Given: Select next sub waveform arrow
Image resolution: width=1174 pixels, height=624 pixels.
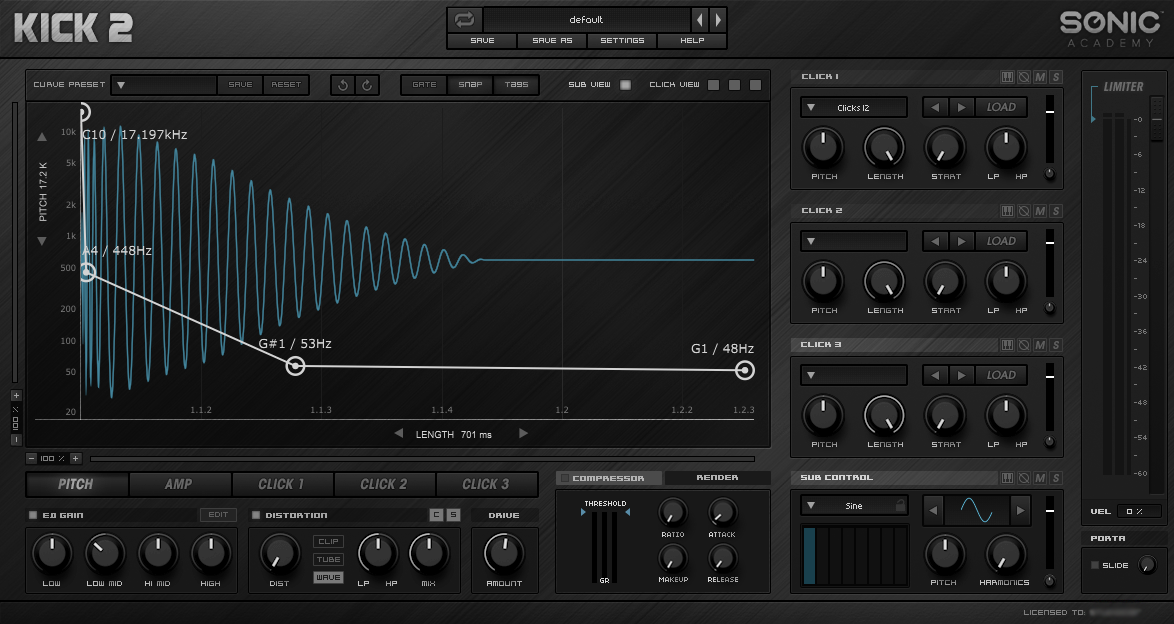Looking at the screenshot, I should pyautogui.click(x=1020, y=511).
